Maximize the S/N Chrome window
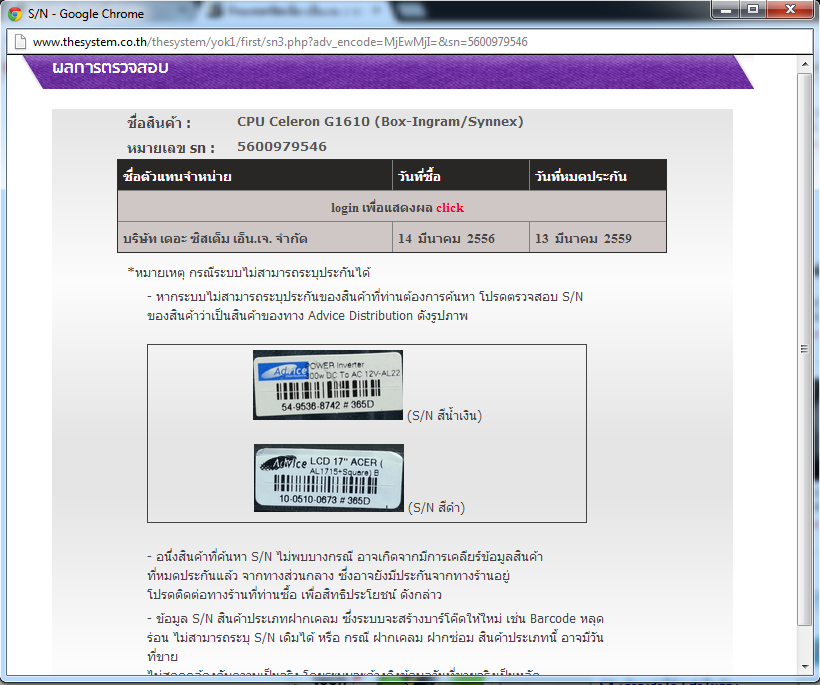The height and width of the screenshot is (685, 820). click(753, 9)
